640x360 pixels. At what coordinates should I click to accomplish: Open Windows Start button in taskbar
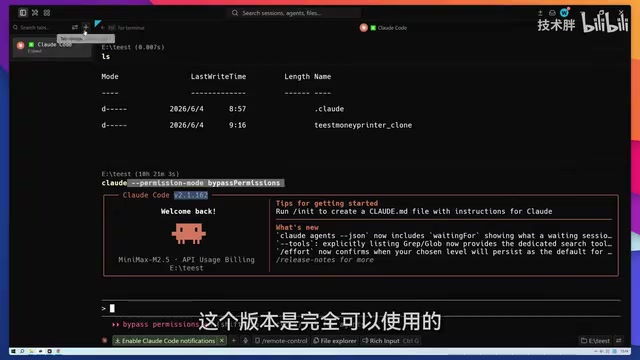click(x=13, y=351)
